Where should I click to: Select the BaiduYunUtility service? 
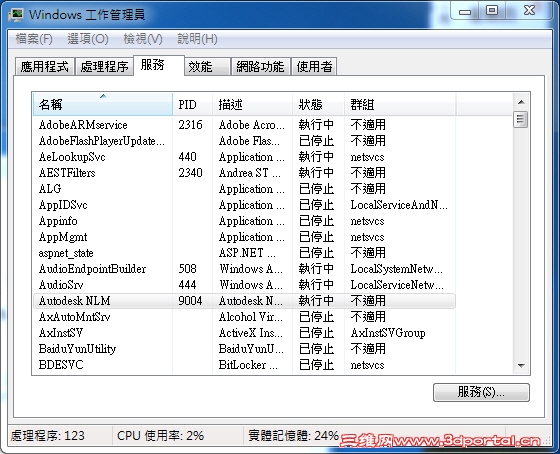pos(244,349)
